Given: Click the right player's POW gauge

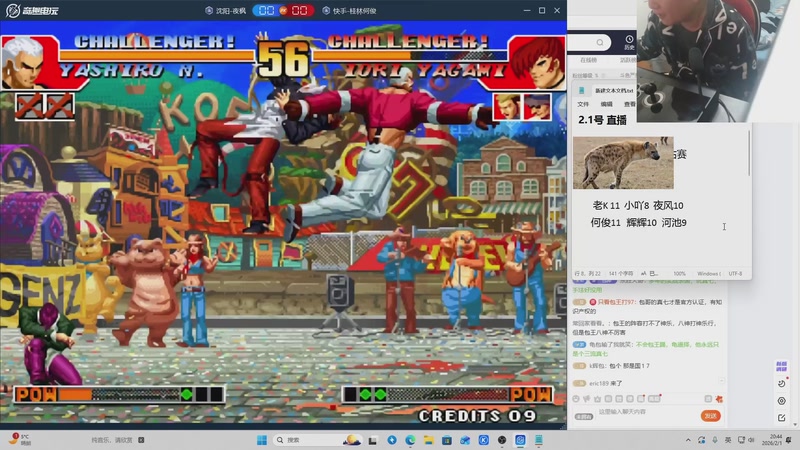Looking at the screenshot, I should click(x=448, y=394).
